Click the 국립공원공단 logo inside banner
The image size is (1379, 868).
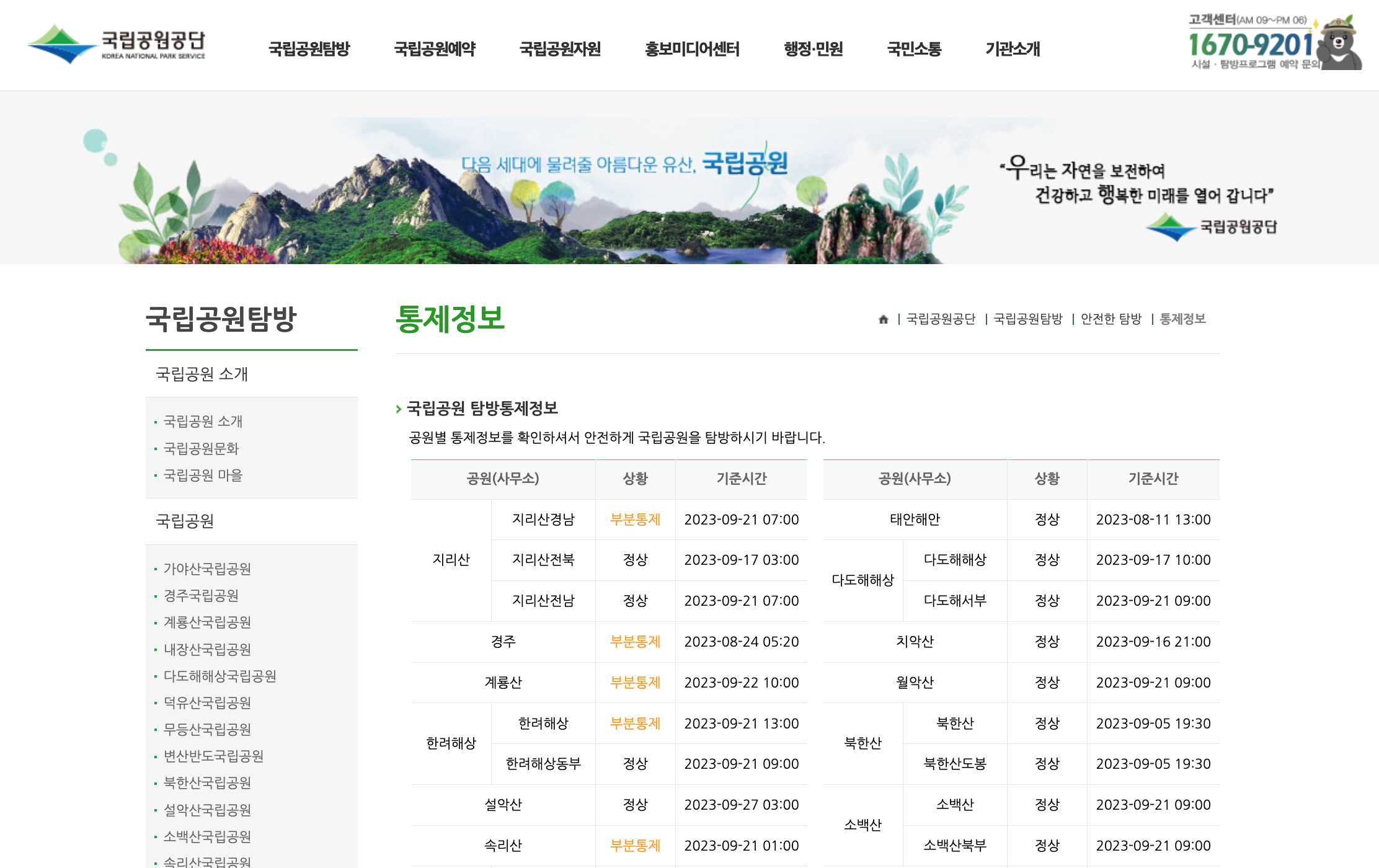pos(1212,227)
